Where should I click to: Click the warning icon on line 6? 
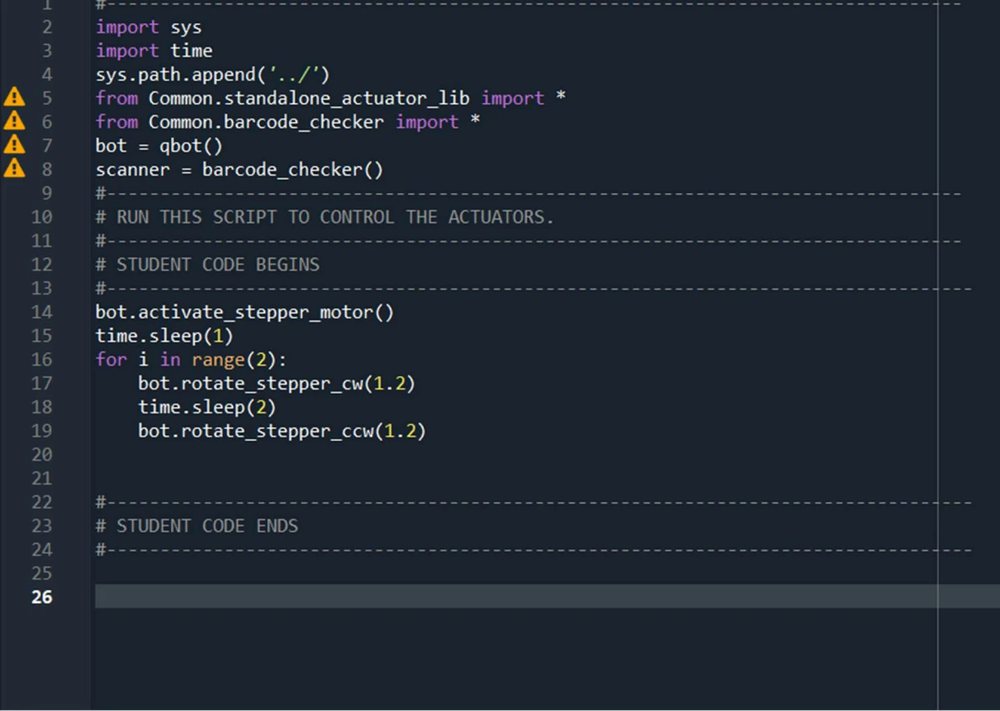pos(14,121)
